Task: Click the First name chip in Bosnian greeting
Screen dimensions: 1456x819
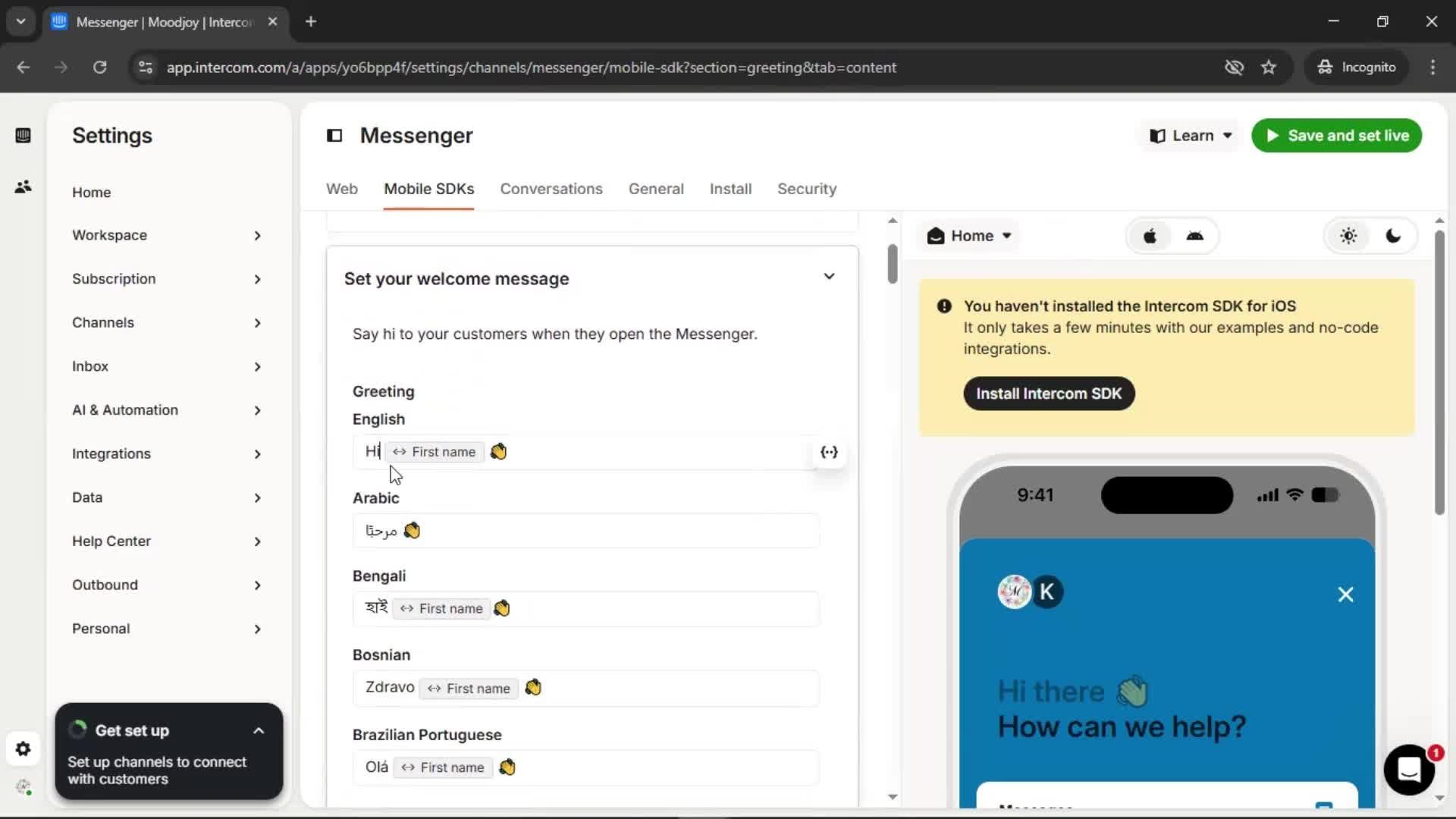Action: tap(469, 689)
